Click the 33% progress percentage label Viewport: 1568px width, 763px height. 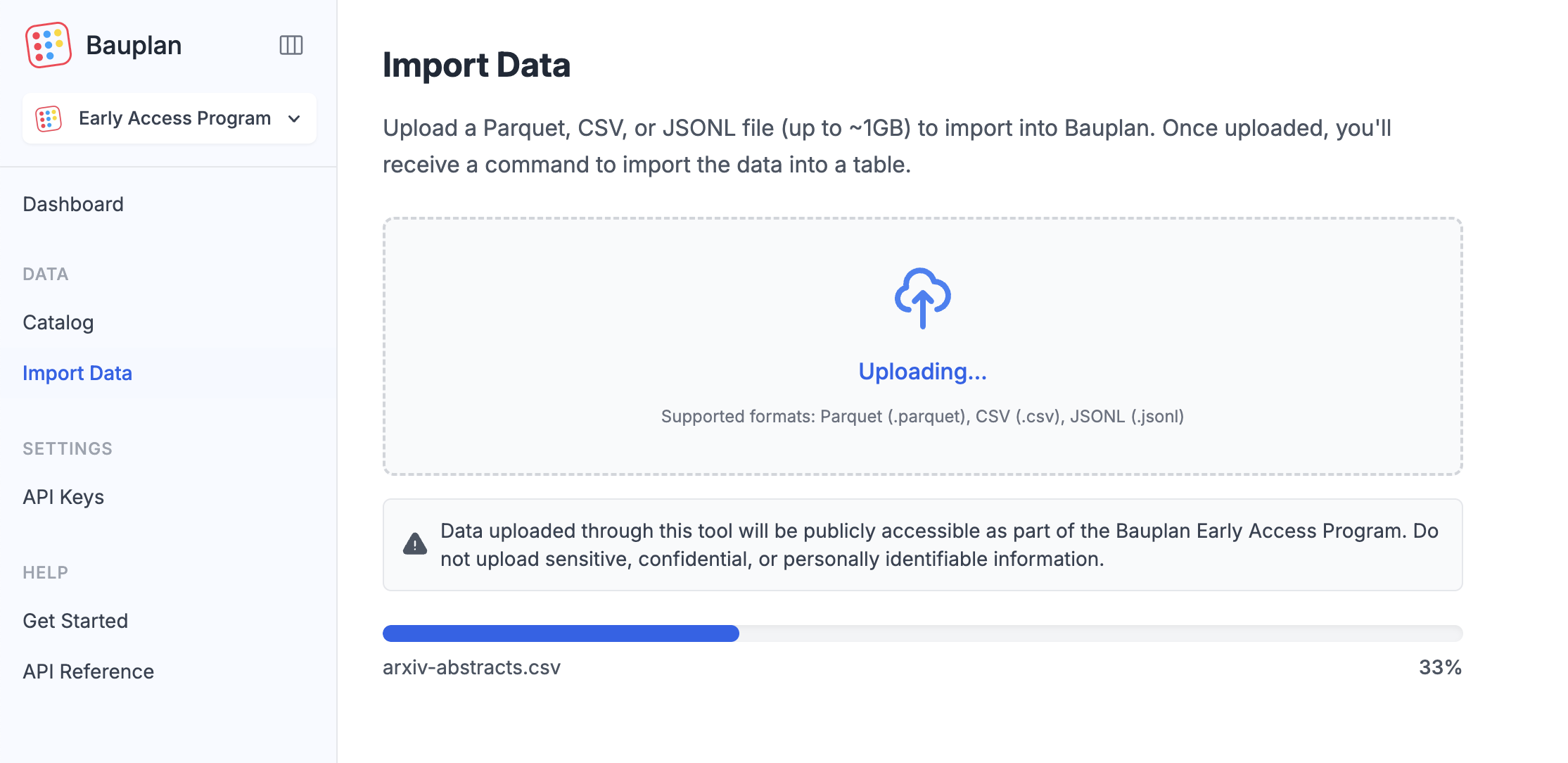pos(1440,667)
